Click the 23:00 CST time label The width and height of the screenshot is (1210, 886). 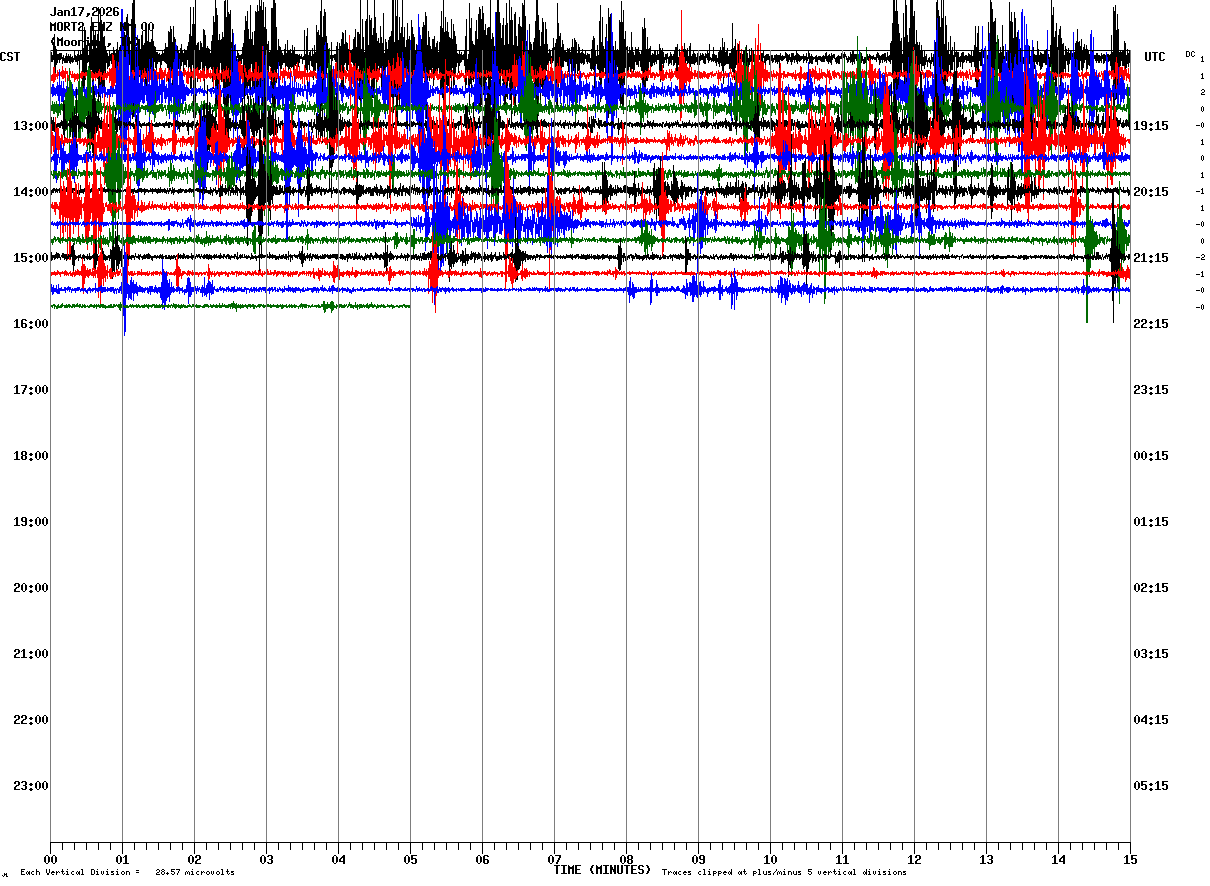31,786
